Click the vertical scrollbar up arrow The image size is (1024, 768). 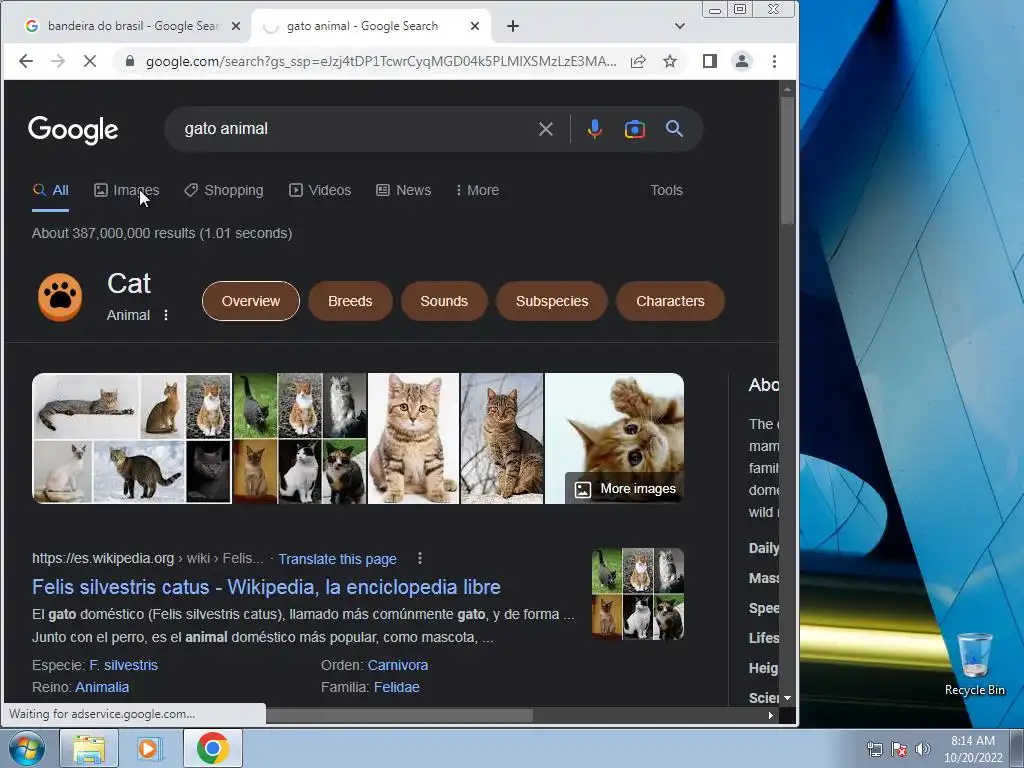(x=788, y=89)
